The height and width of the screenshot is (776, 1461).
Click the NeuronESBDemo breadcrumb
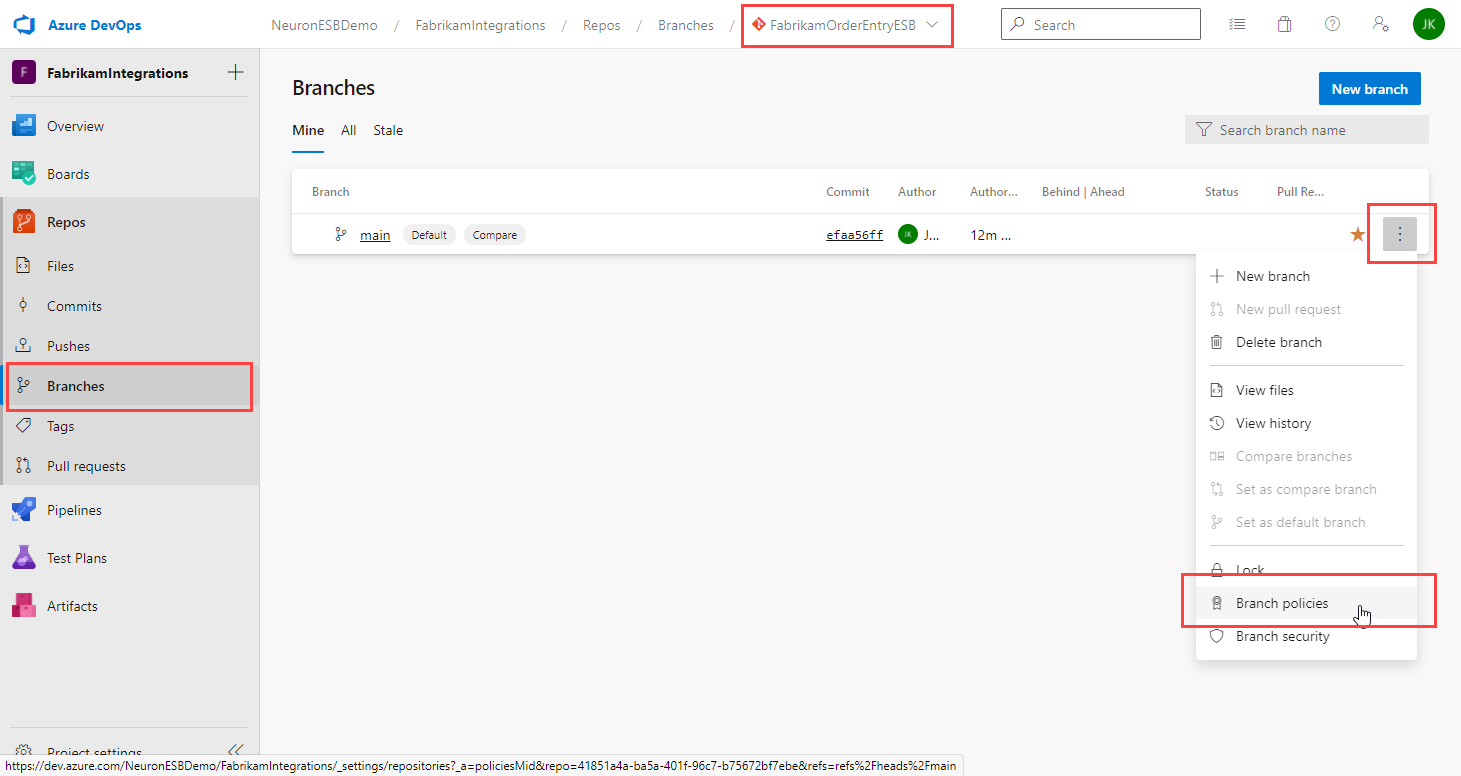coord(324,25)
